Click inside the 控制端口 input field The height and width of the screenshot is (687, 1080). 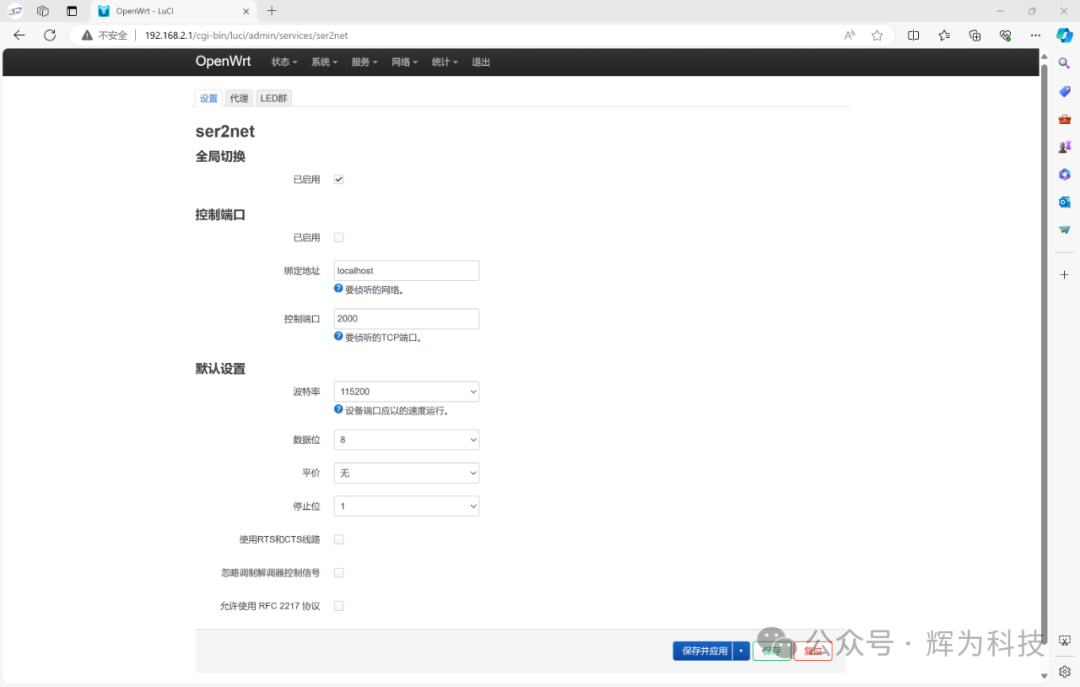[405, 318]
